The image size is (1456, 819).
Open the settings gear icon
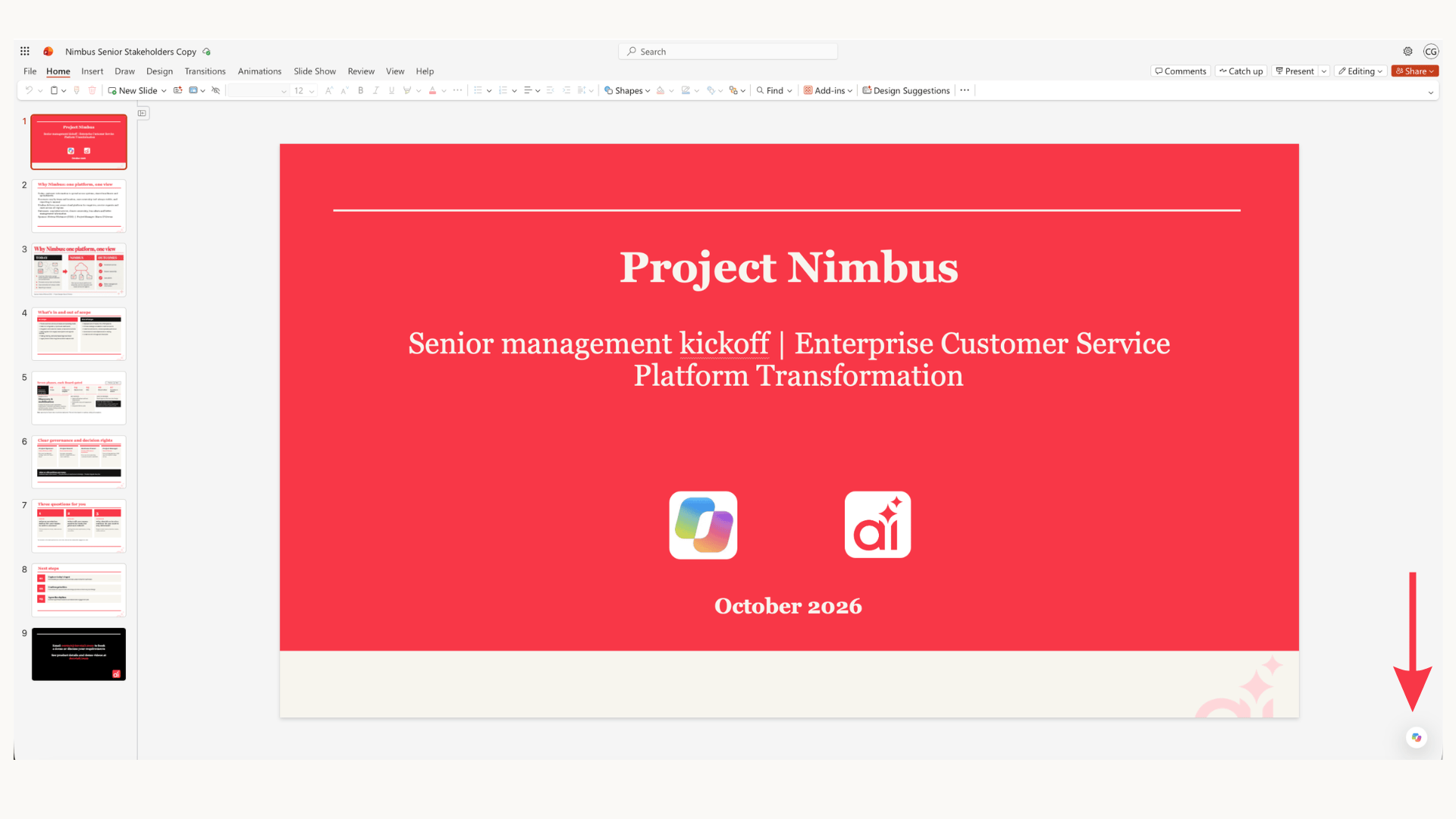pos(1407,52)
